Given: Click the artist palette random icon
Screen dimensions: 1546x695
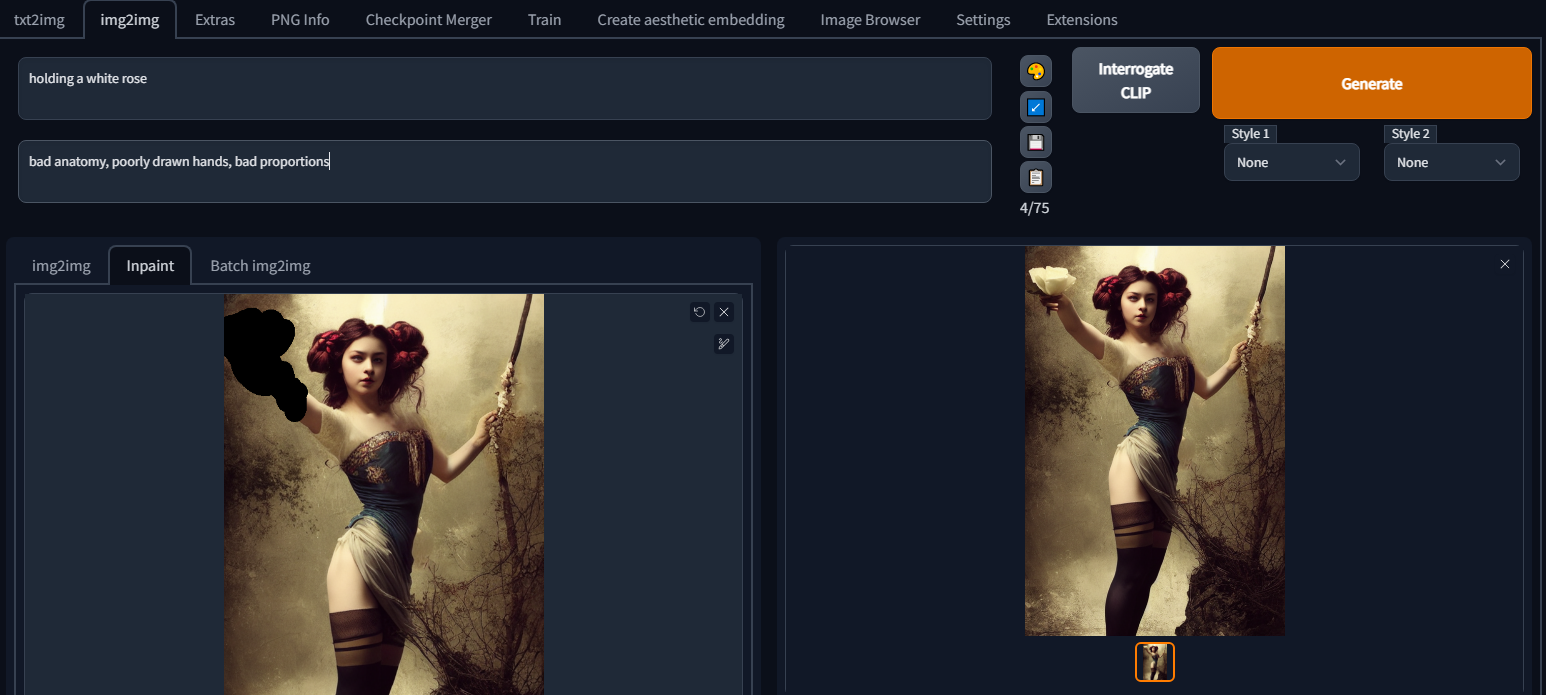Looking at the screenshot, I should (x=1035, y=71).
